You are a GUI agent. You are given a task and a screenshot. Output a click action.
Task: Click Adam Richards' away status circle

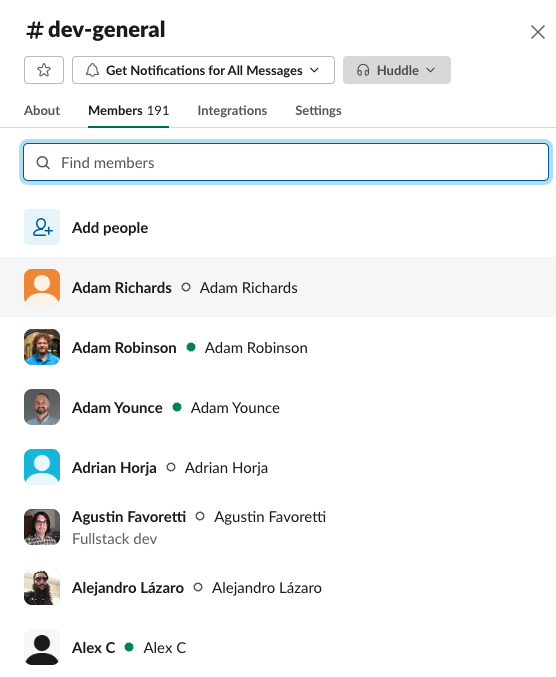pyautogui.click(x=186, y=287)
